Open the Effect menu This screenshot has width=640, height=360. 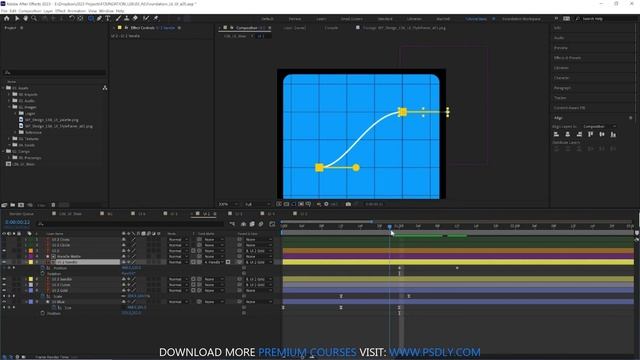click(60, 11)
